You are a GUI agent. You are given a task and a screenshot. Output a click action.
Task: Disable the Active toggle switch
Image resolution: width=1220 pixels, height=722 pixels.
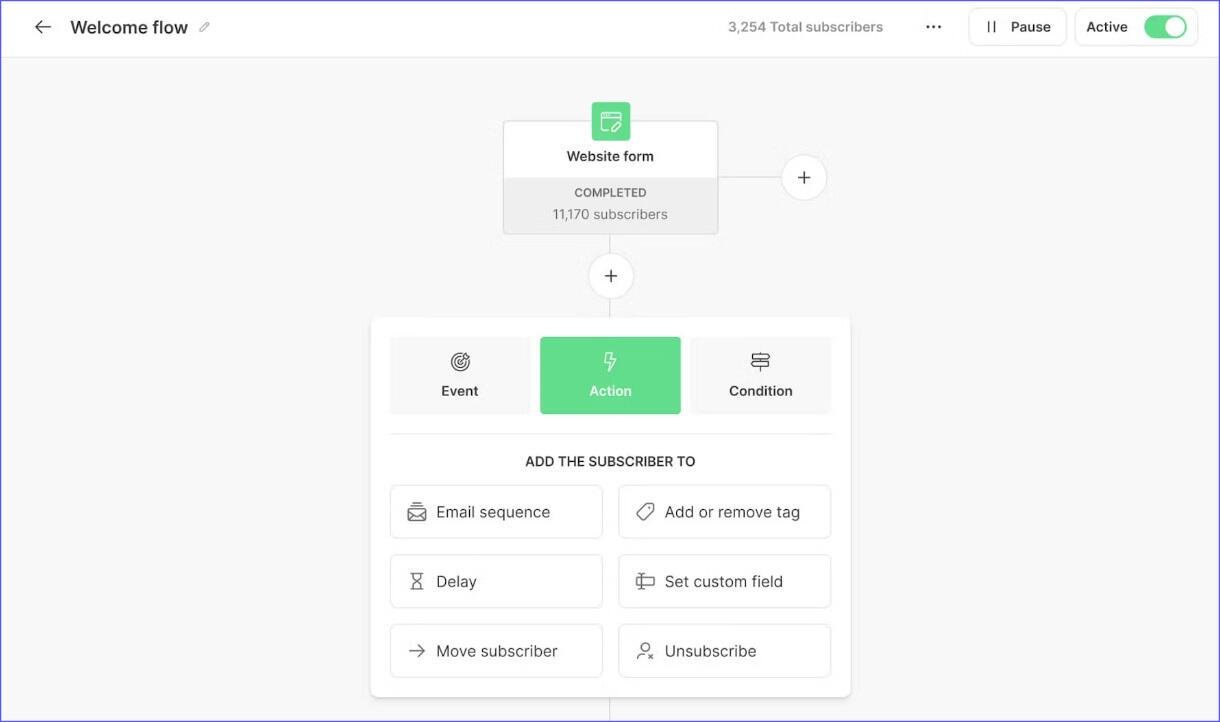point(1166,27)
